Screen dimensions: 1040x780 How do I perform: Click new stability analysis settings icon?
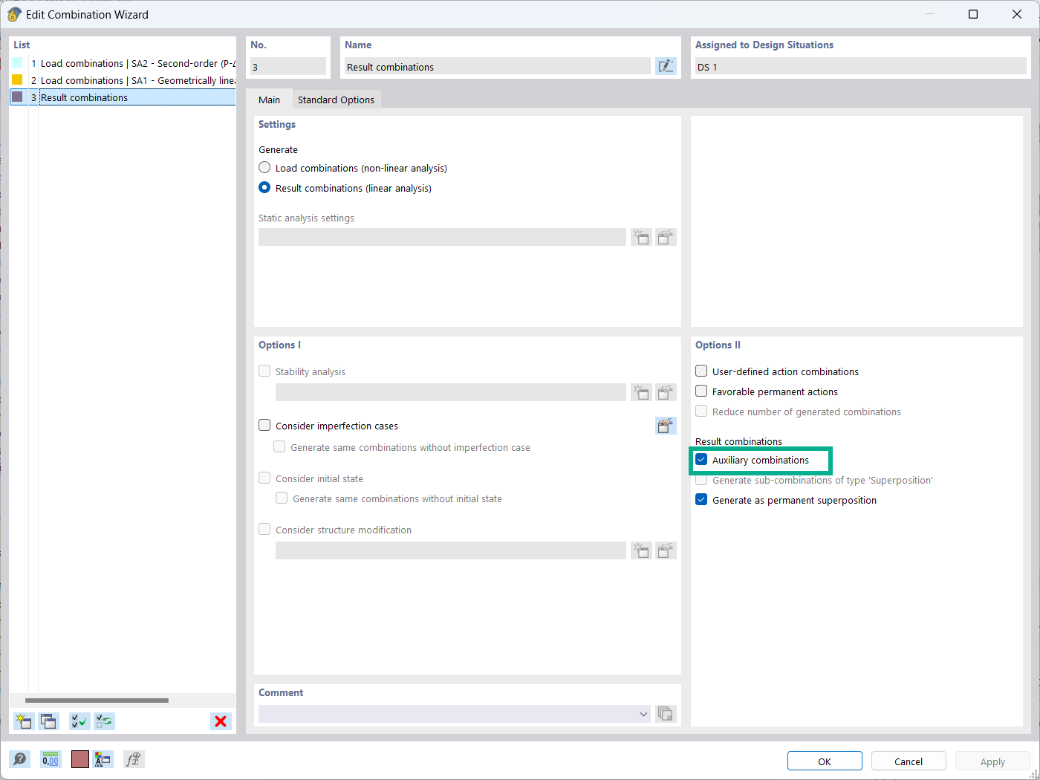click(641, 392)
